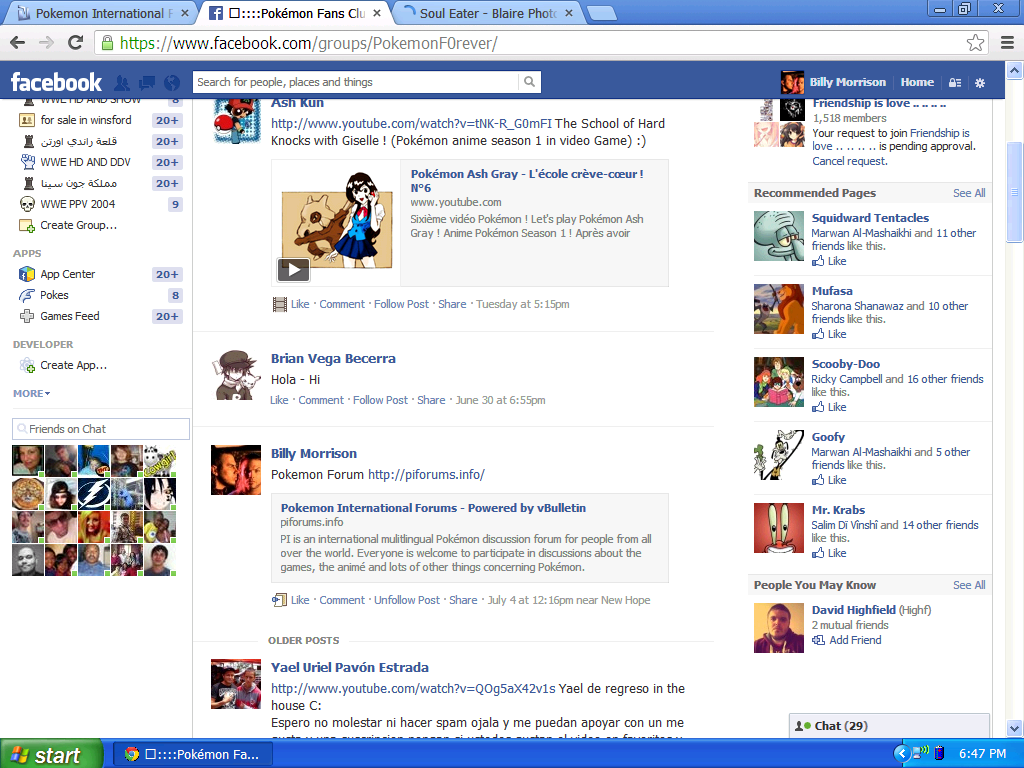Click App Center icon in sidebar
This screenshot has height=768, width=1024.
[27, 274]
